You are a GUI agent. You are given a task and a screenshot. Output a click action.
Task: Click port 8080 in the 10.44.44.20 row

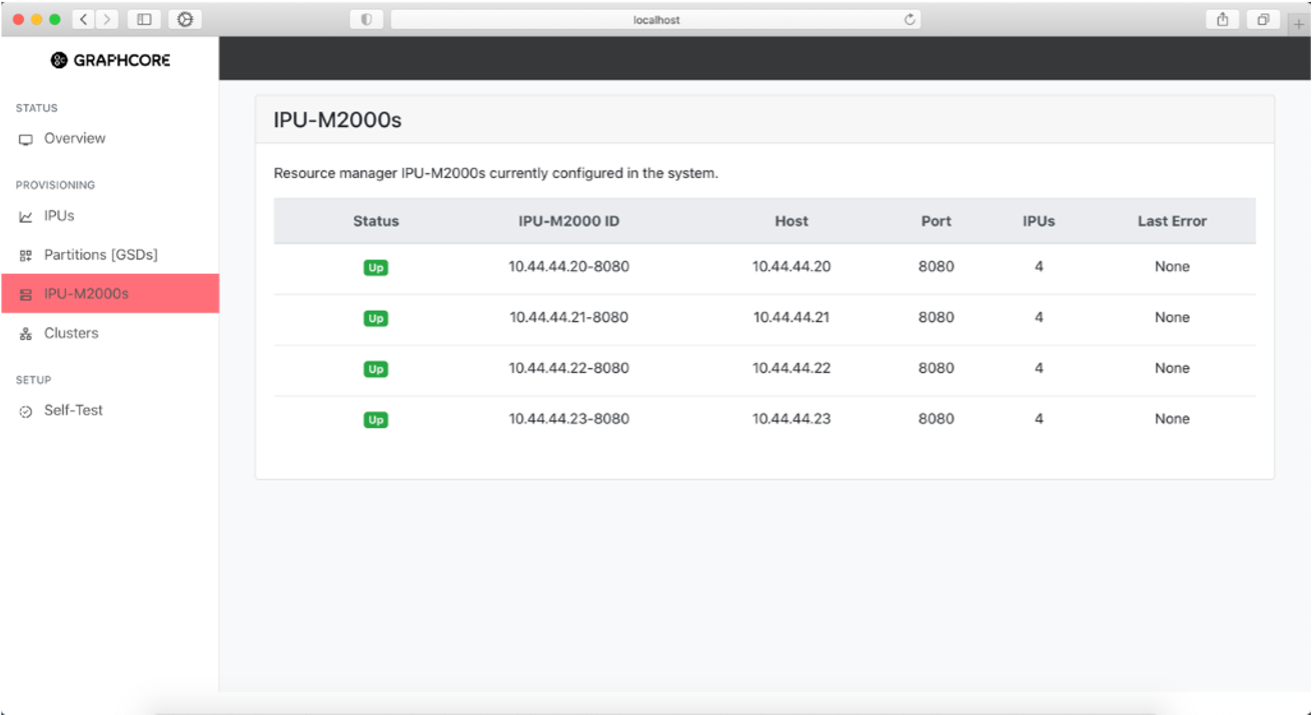[936, 267]
